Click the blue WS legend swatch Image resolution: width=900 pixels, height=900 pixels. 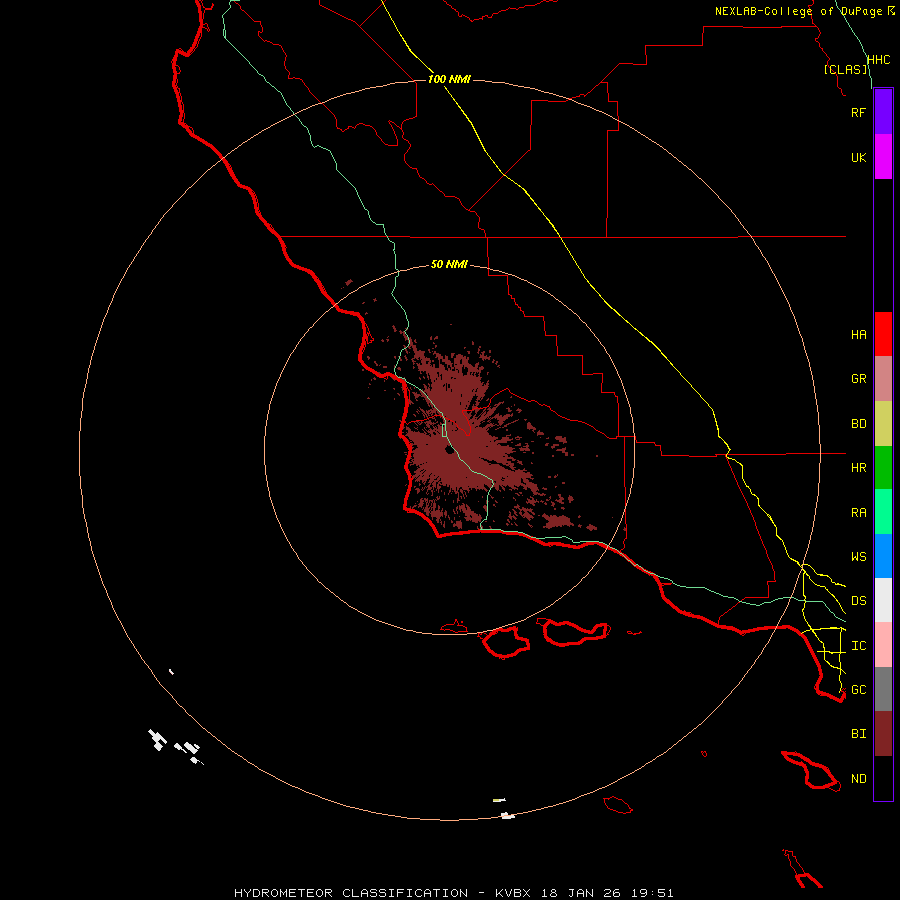[883, 556]
